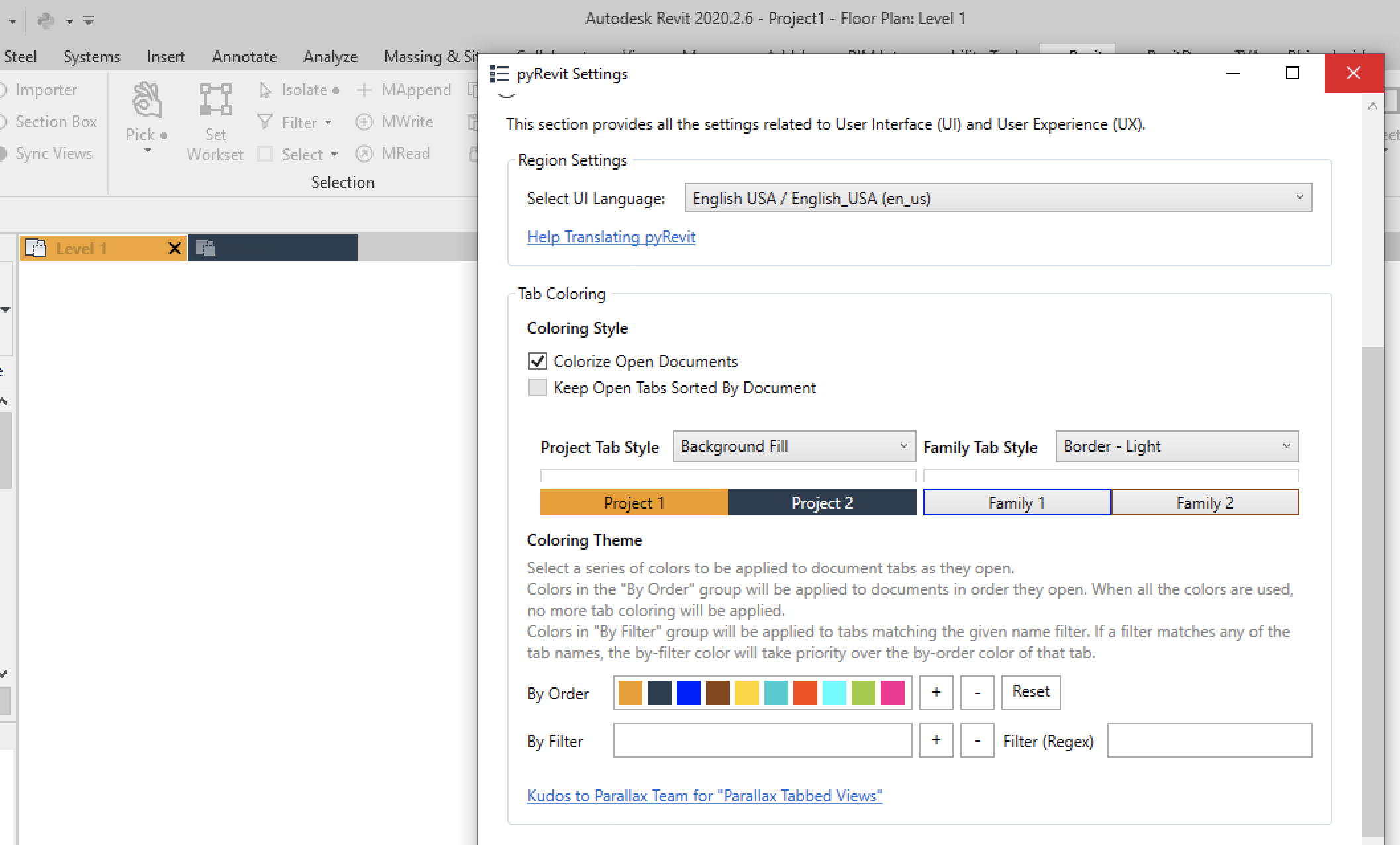The width and height of the screenshot is (1400, 845).
Task: Select the brown By Order swatch
Action: pos(718,693)
